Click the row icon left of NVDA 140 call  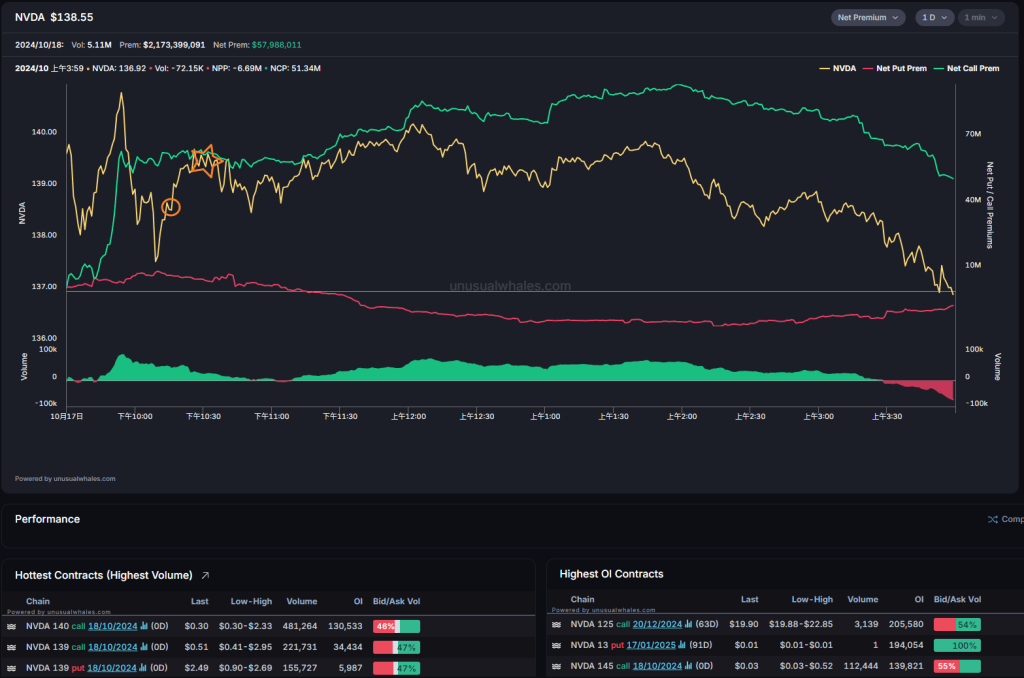coord(11,626)
